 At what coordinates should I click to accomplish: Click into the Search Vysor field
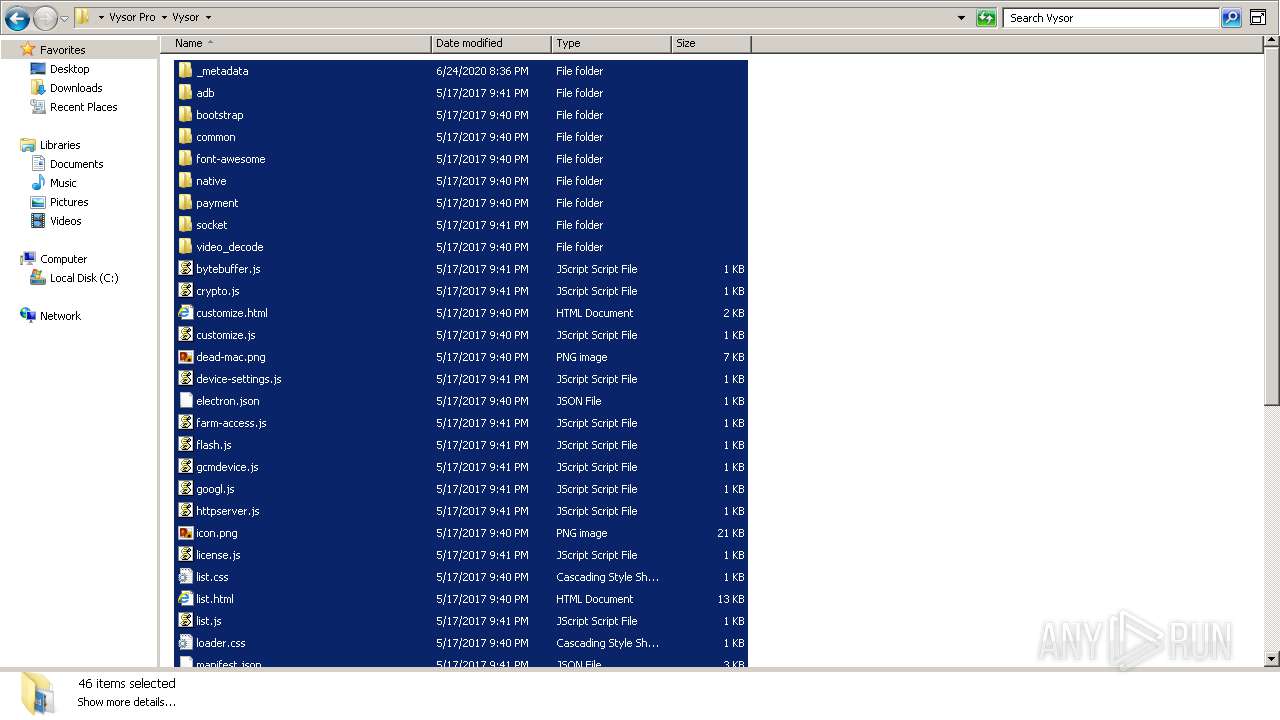click(1112, 18)
